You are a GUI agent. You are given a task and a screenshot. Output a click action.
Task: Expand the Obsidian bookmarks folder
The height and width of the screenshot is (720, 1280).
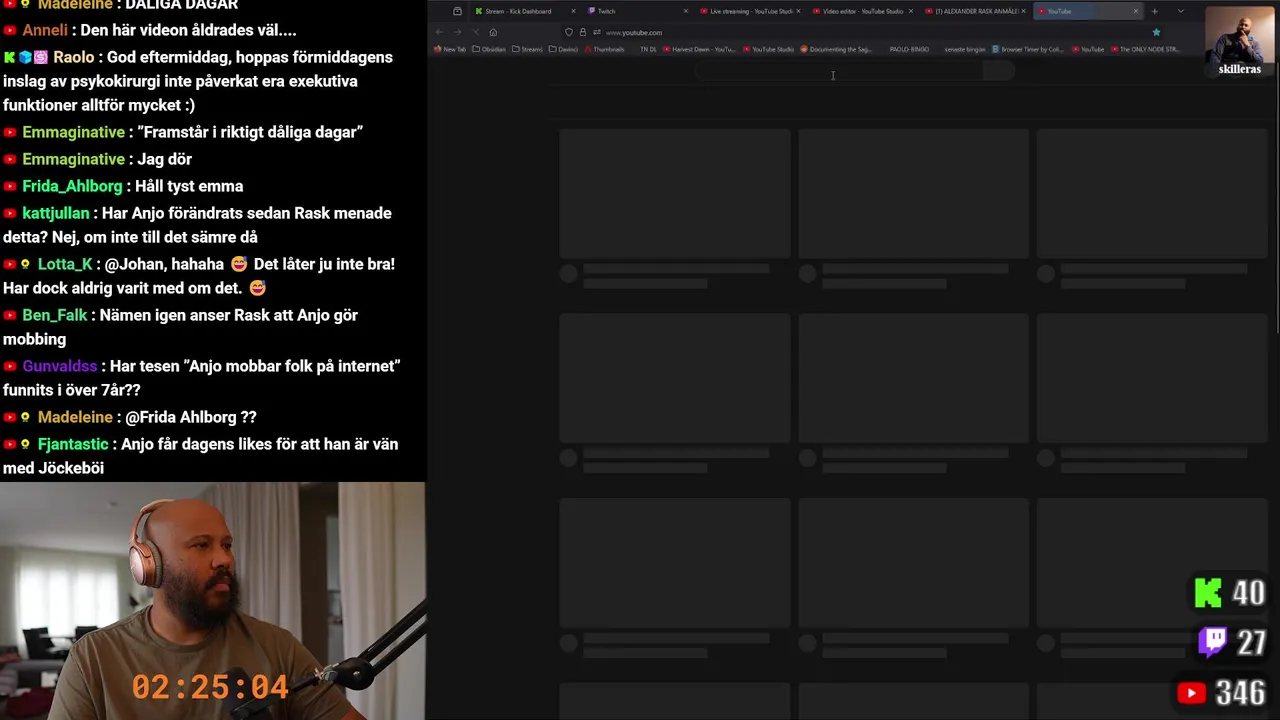489,49
